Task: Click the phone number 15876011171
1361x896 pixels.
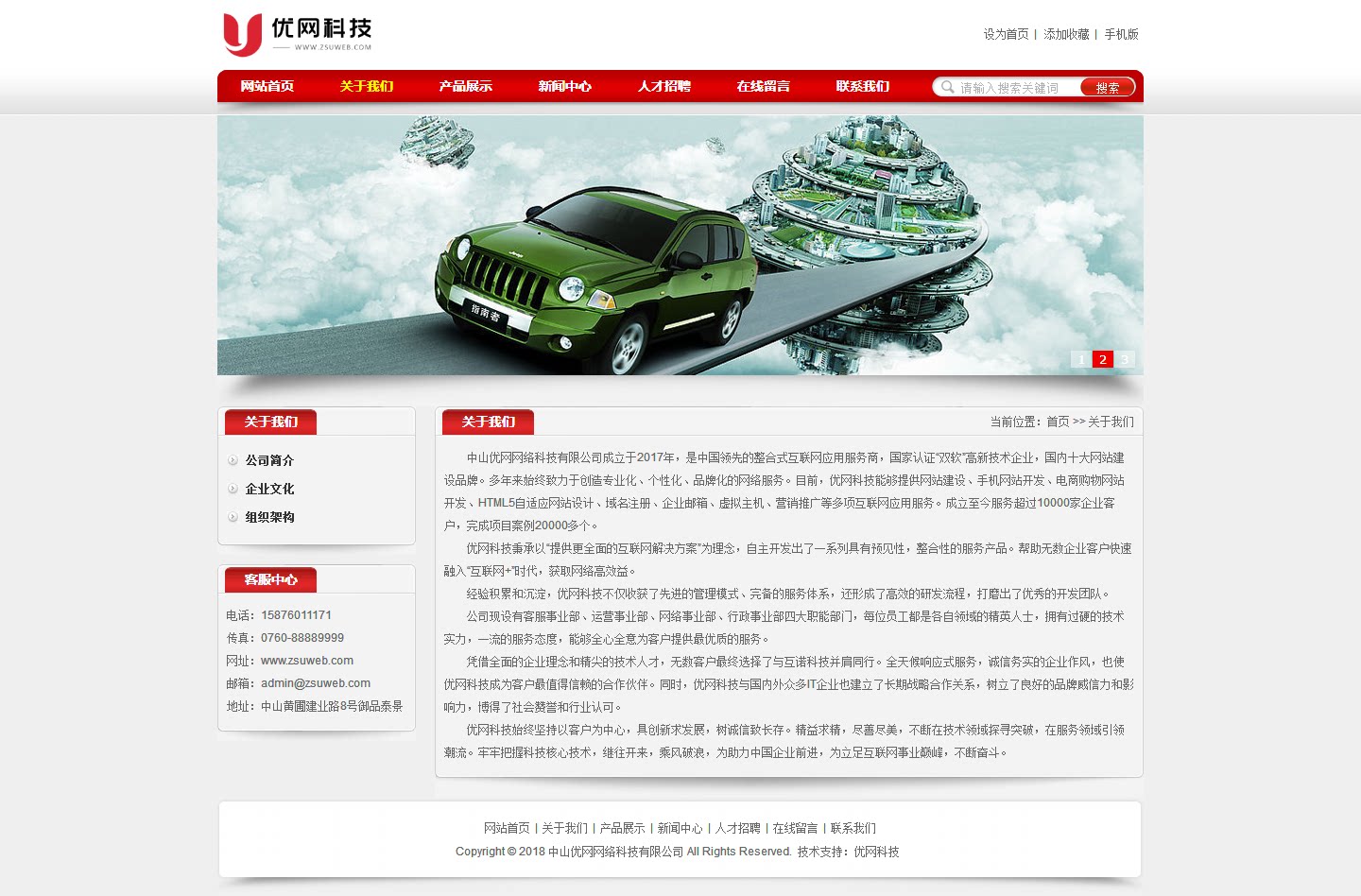Action: click(296, 615)
